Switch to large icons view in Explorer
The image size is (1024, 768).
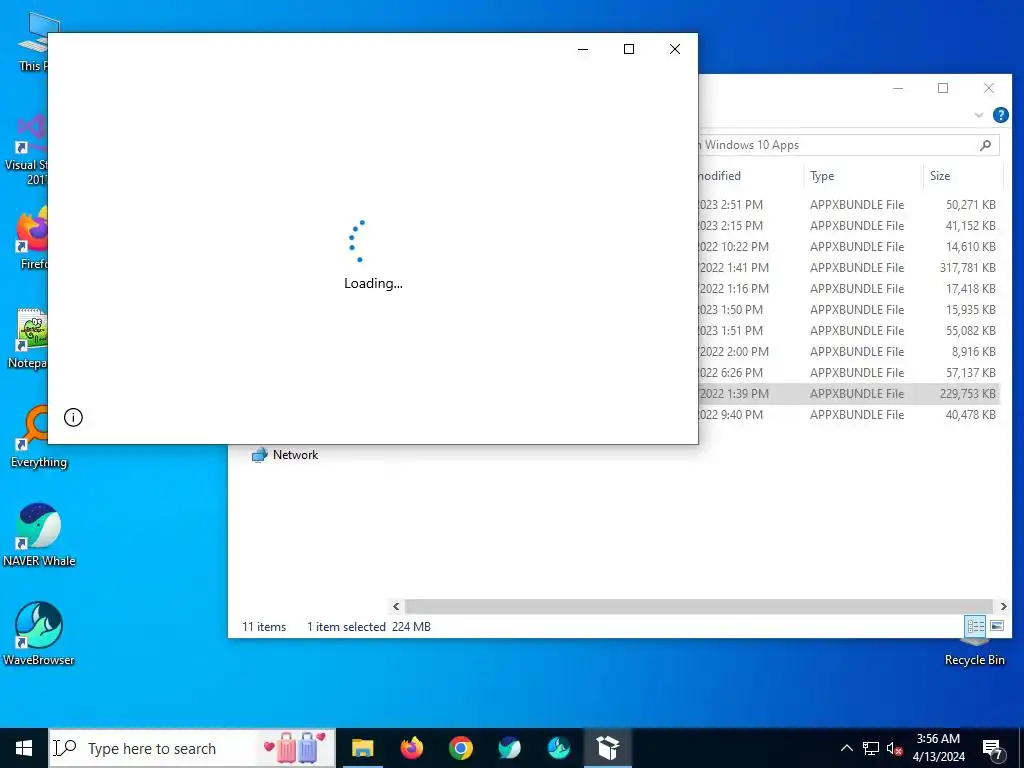pyautogui.click(x=997, y=626)
